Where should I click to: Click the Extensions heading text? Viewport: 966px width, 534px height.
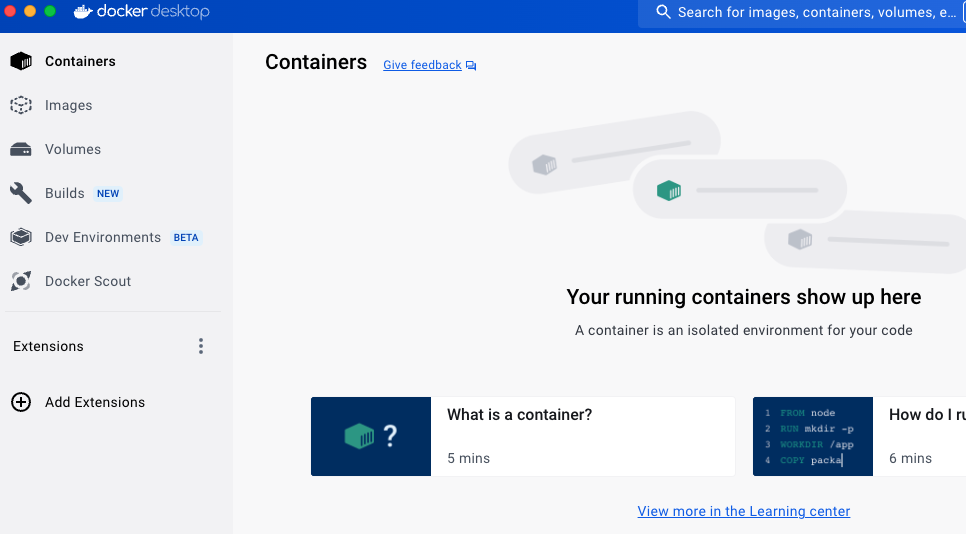coord(48,346)
